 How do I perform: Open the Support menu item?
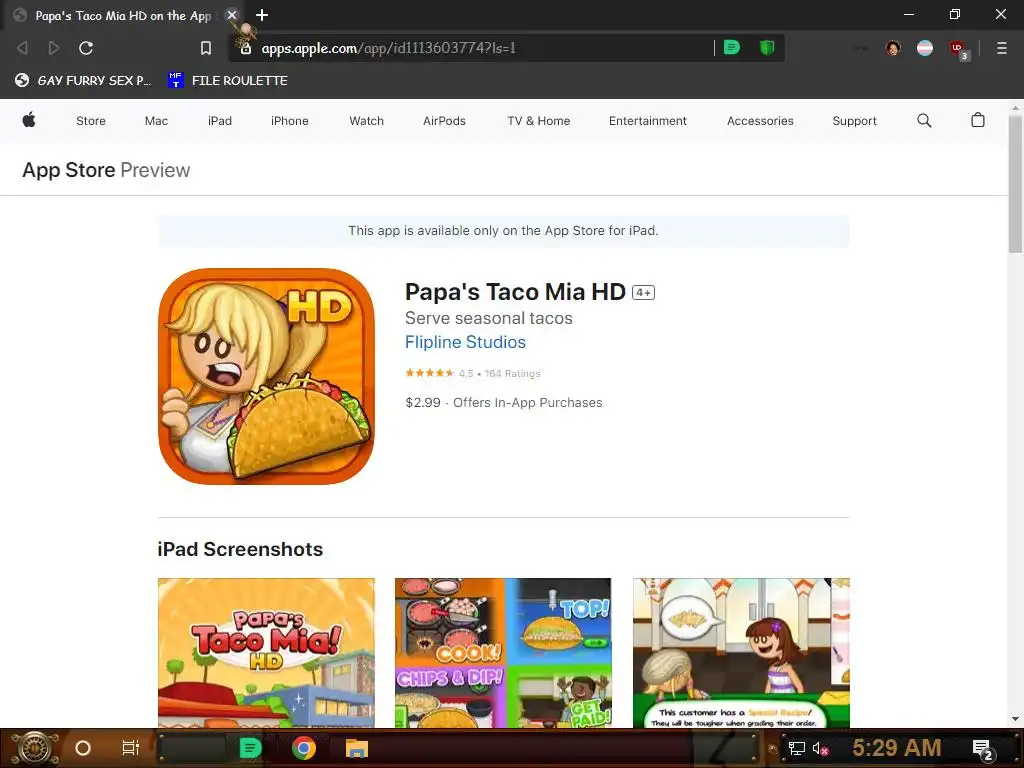pyautogui.click(x=854, y=121)
